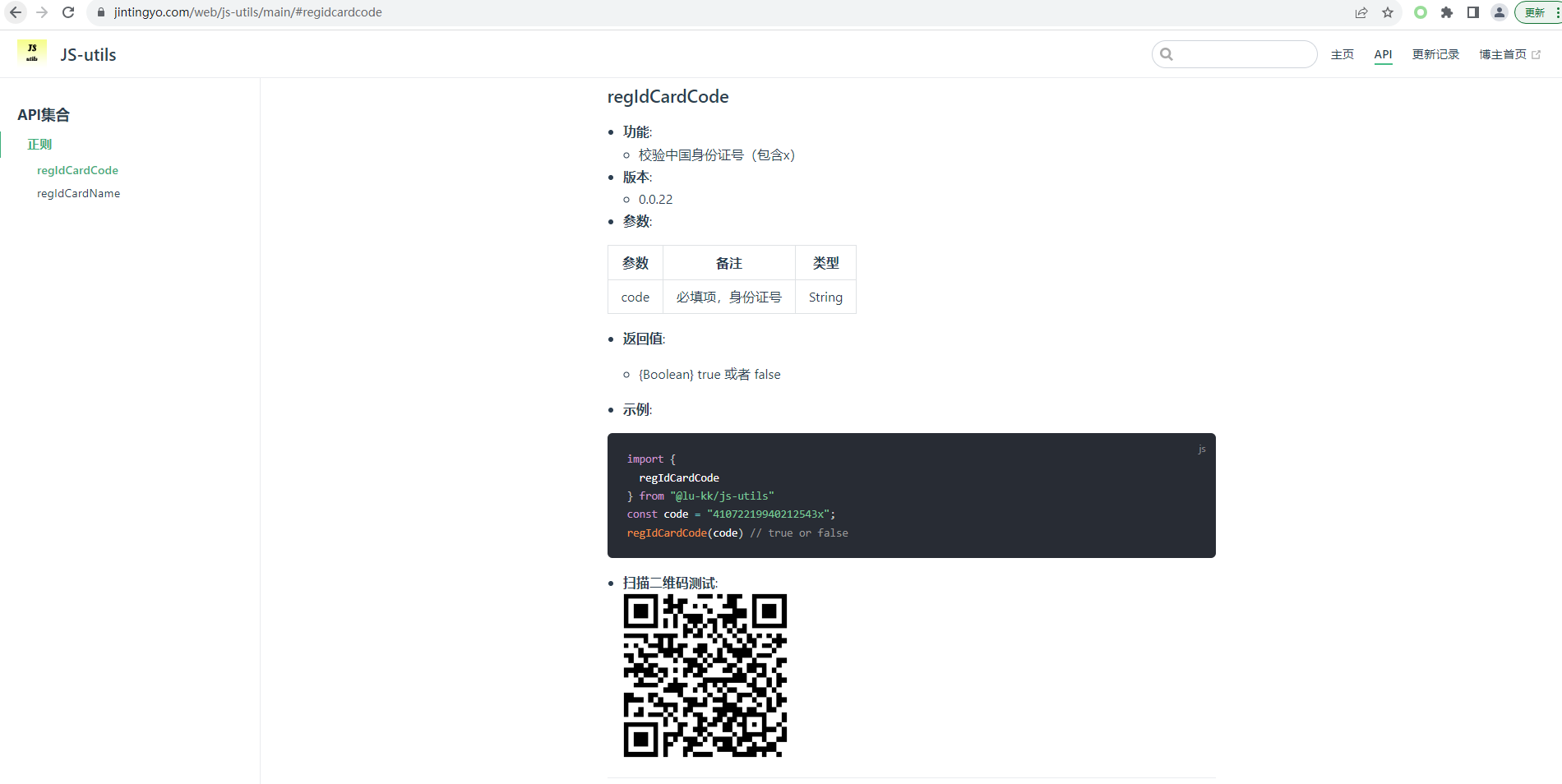Select regIdCardCode in the sidebar
Screen dimensions: 1562x784
[77, 170]
